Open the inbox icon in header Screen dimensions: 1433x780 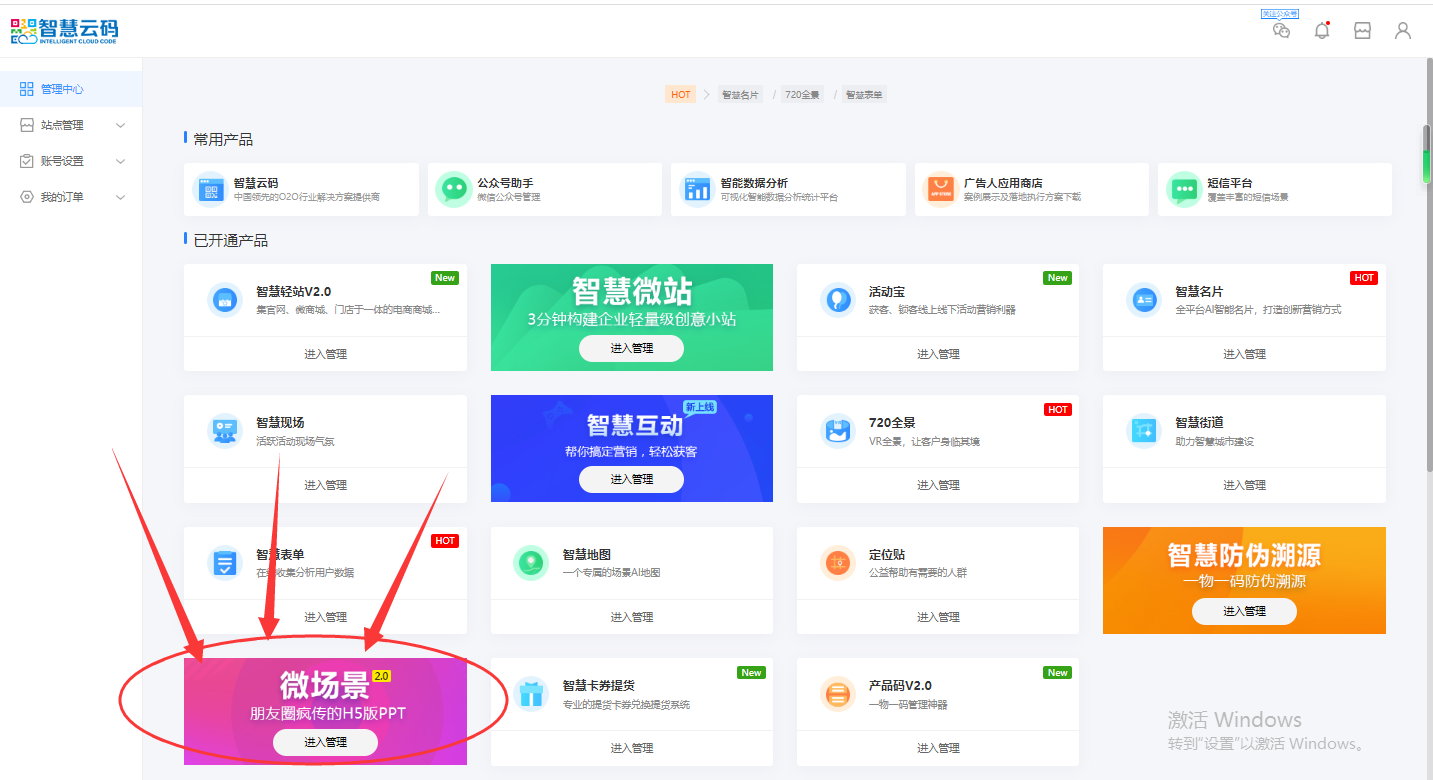1362,30
